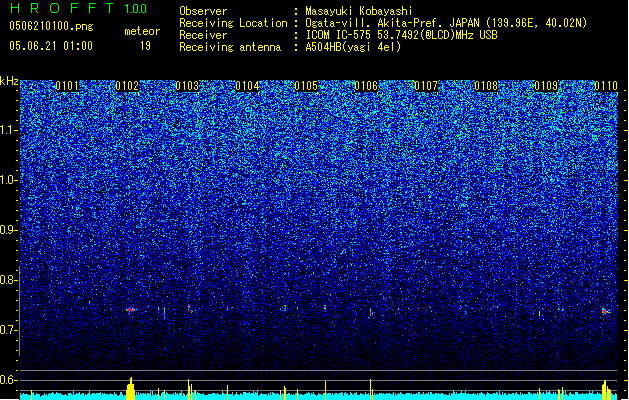This screenshot has height=400, width=629.
Task: Click the 0109 time marker
Action: point(546,86)
